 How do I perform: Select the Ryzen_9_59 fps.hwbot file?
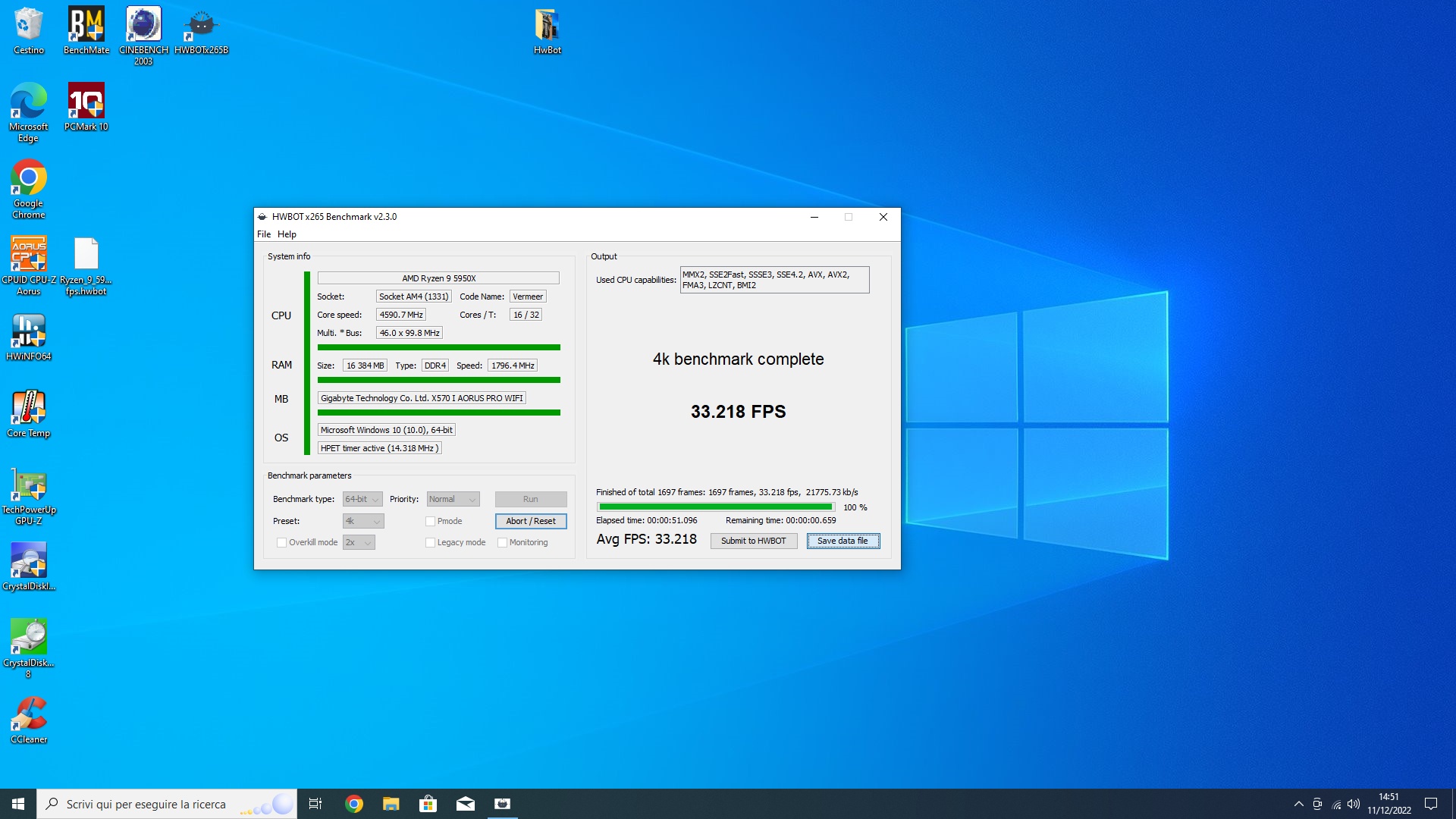click(x=86, y=265)
